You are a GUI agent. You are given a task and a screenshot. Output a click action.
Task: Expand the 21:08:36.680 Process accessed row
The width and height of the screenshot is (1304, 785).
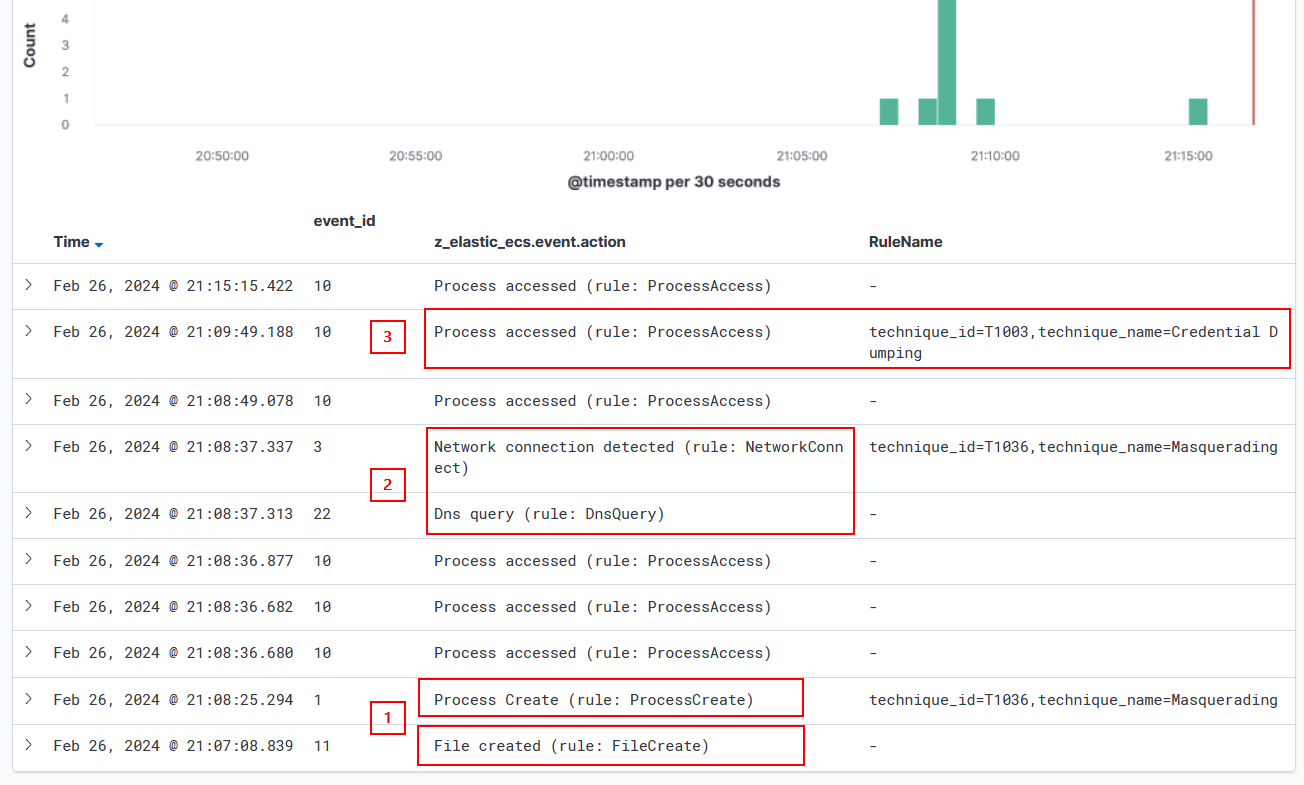click(x=29, y=652)
